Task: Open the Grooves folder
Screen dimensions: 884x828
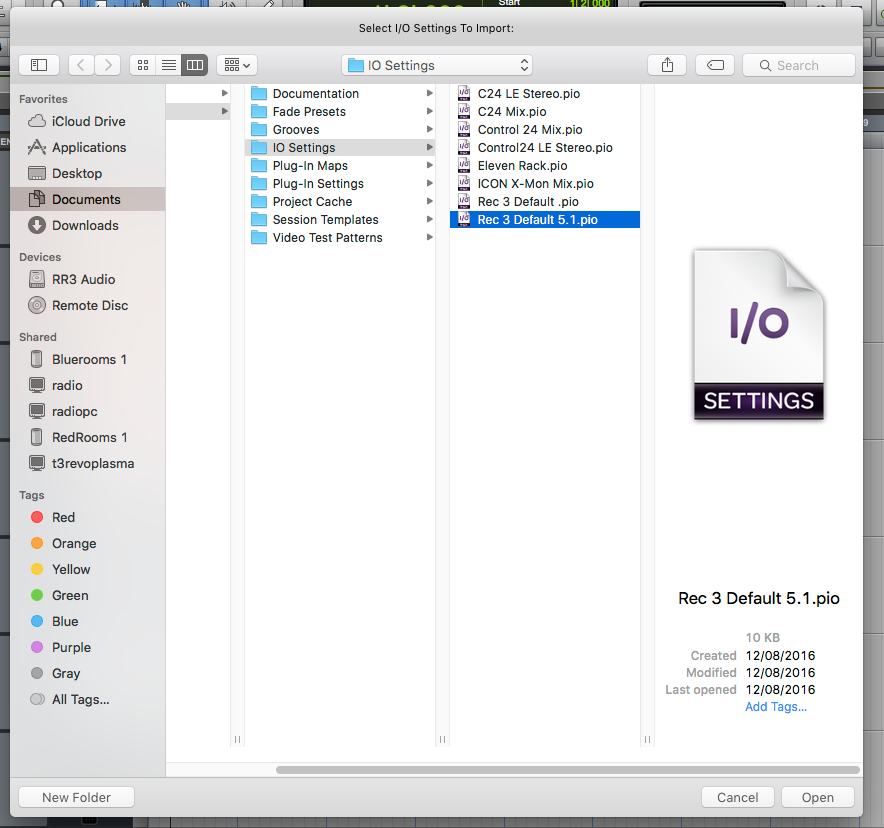Action: click(x=340, y=129)
